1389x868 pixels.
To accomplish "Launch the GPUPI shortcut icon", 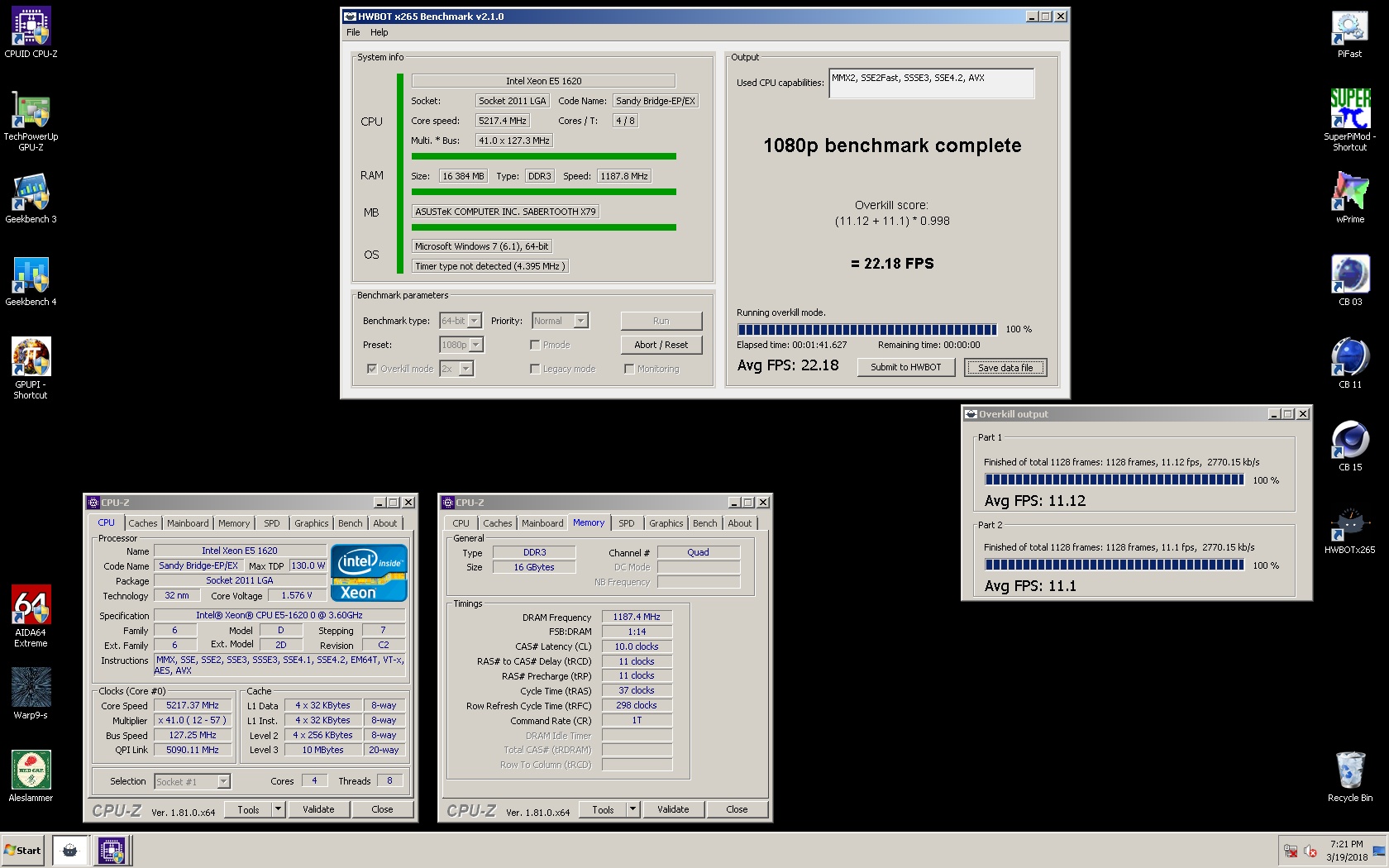I will [31, 369].
